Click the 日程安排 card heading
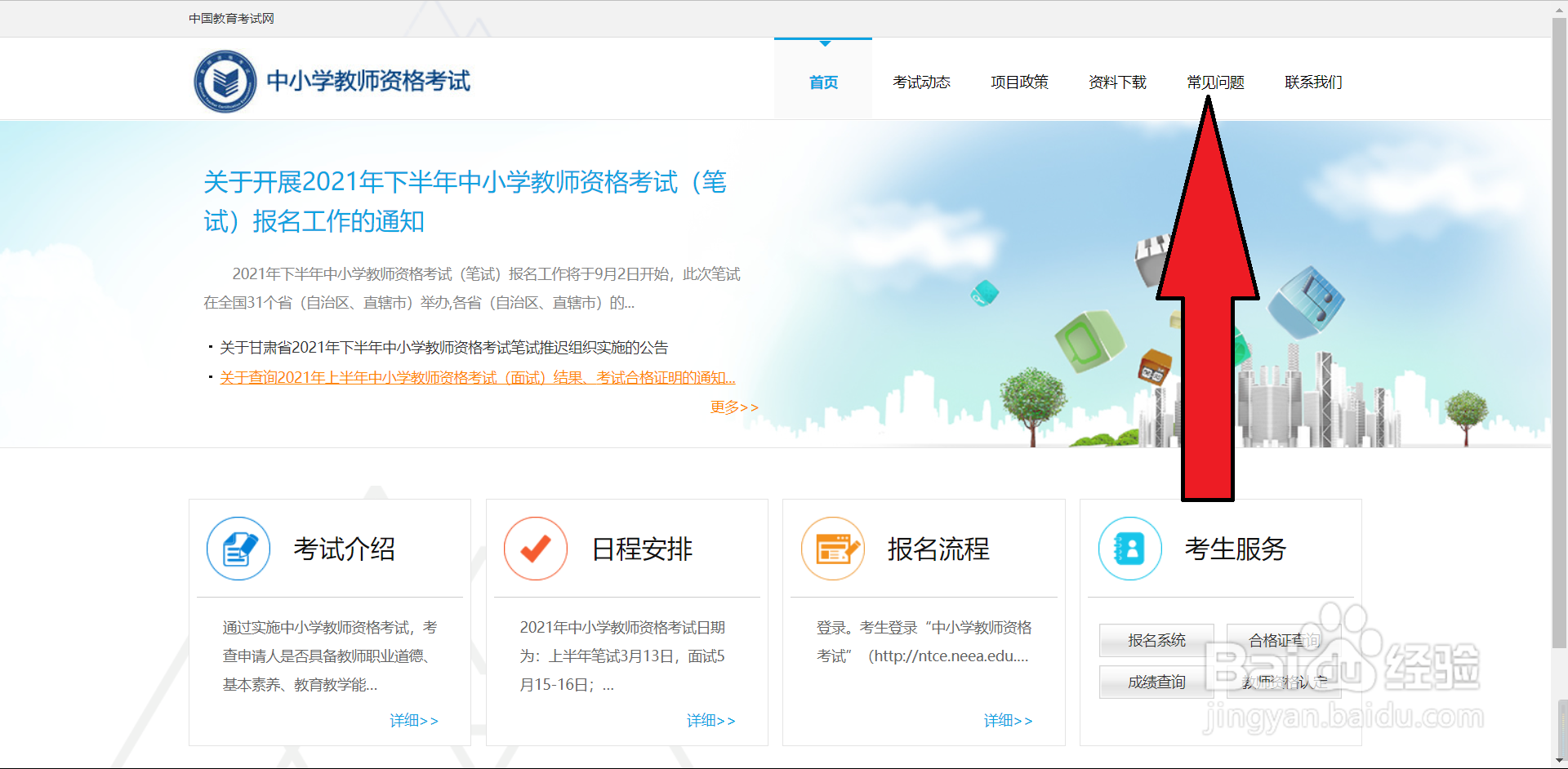This screenshot has width=1568, height=769. [x=642, y=549]
